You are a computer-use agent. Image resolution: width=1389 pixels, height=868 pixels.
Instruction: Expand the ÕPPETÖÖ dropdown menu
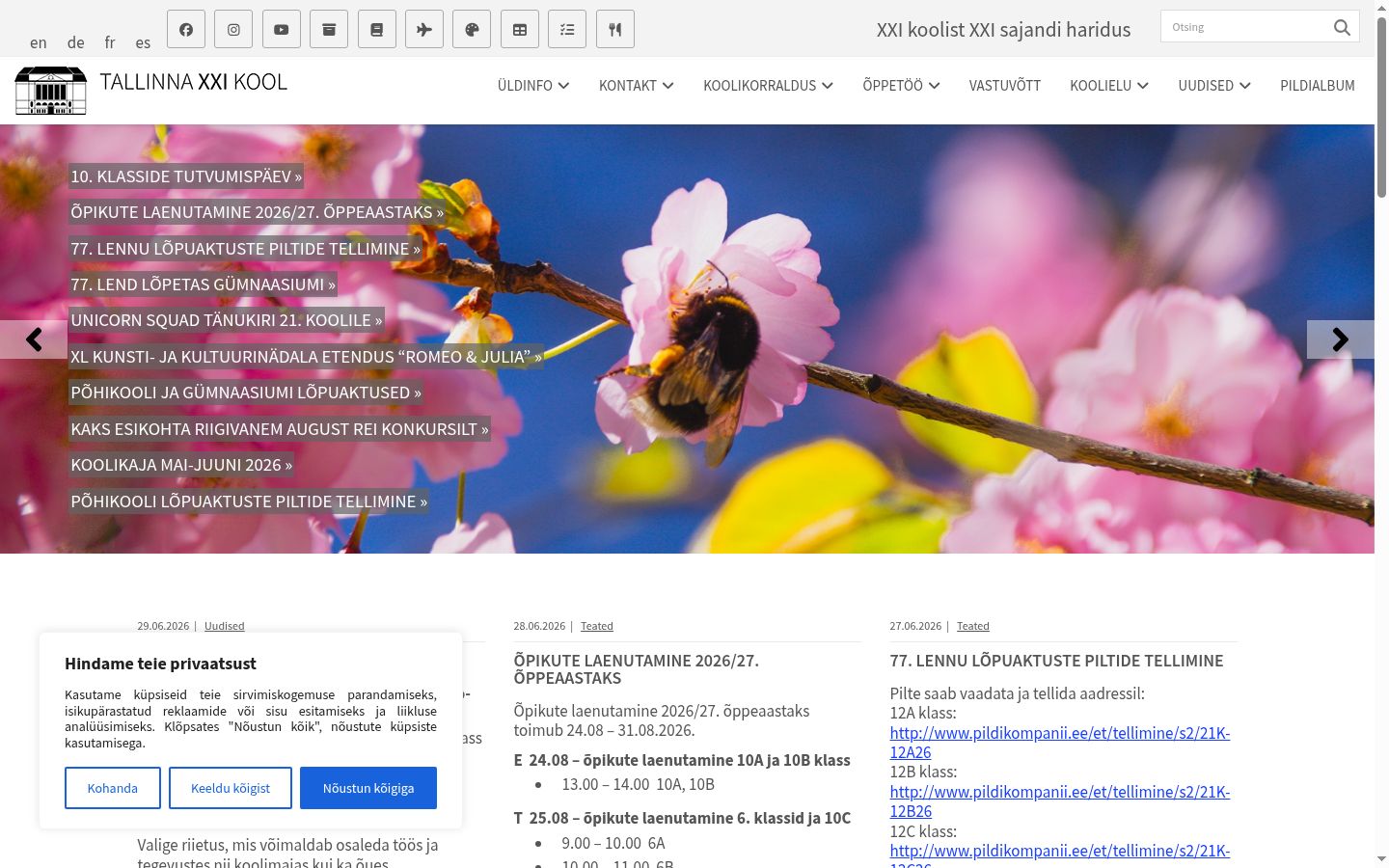point(901,86)
